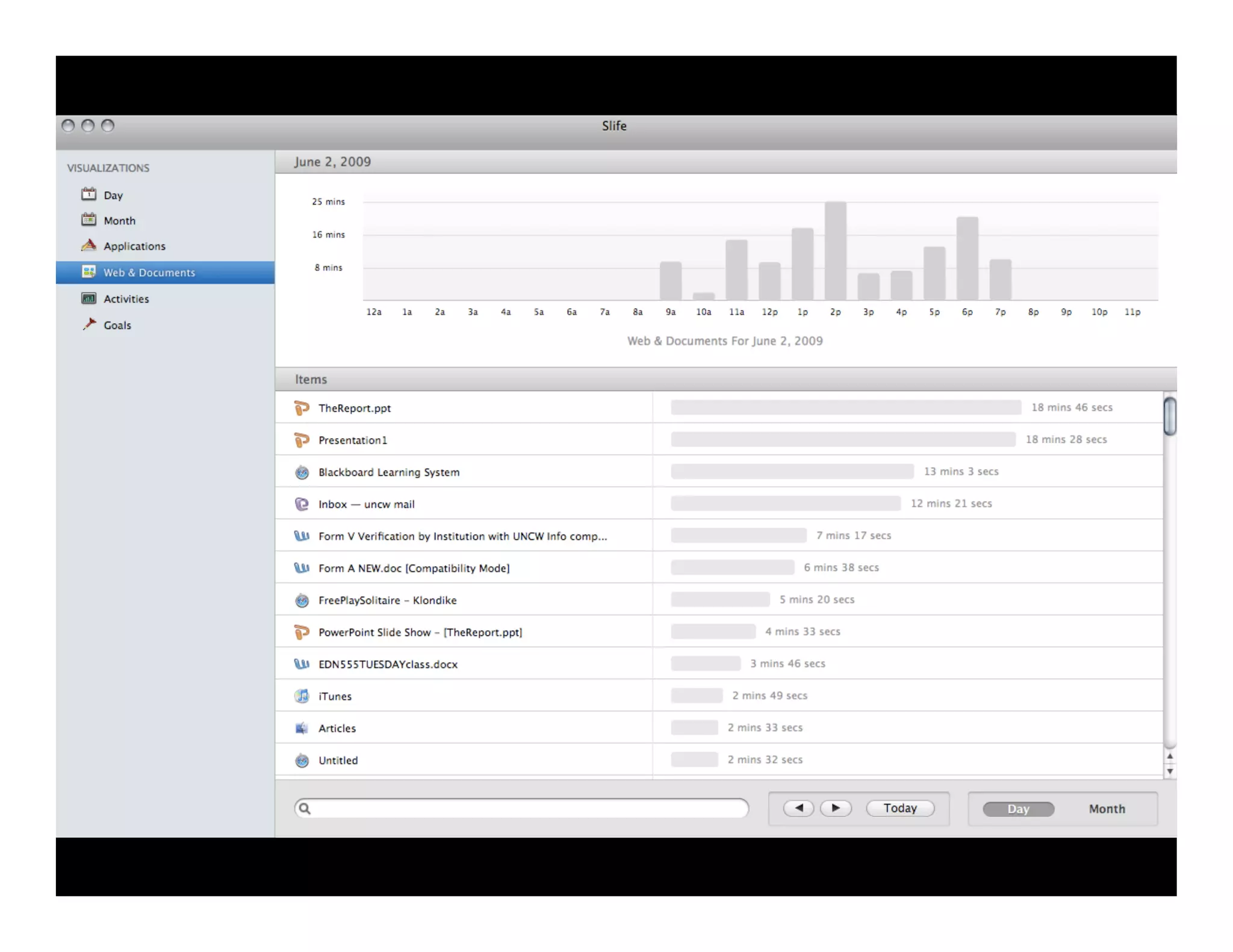Click the Applications icon in sidebar
This screenshot has width=1233, height=952.
(89, 246)
